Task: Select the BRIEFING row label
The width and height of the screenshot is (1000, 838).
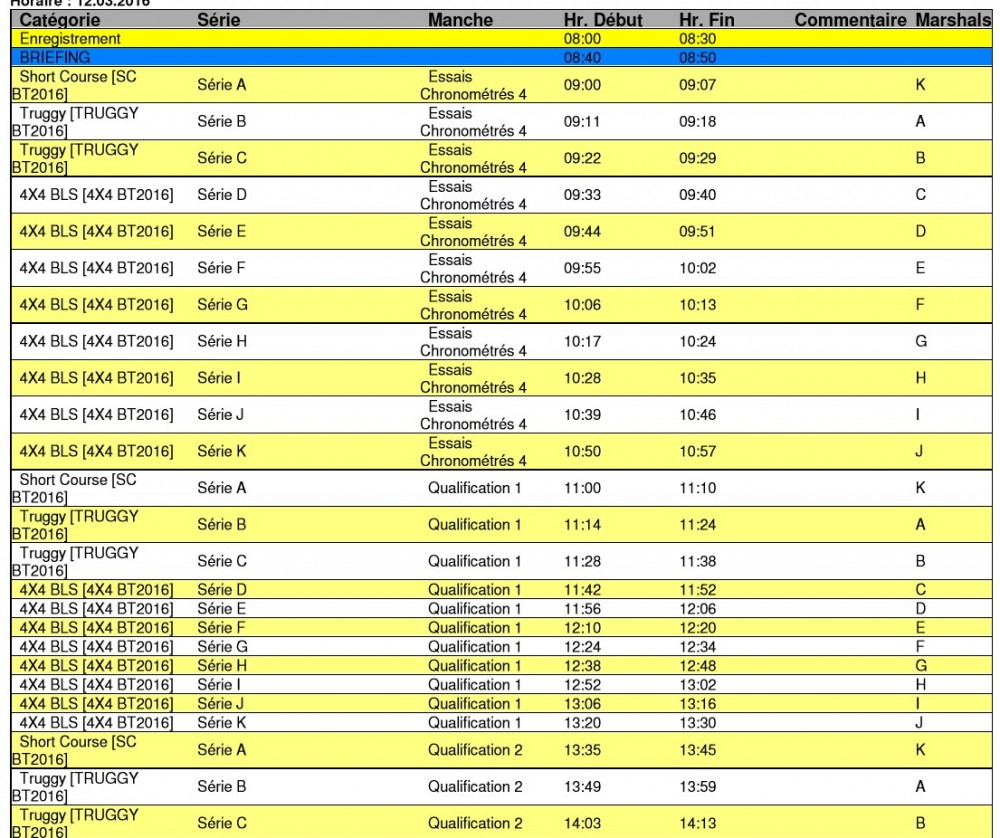Action: pos(55,57)
